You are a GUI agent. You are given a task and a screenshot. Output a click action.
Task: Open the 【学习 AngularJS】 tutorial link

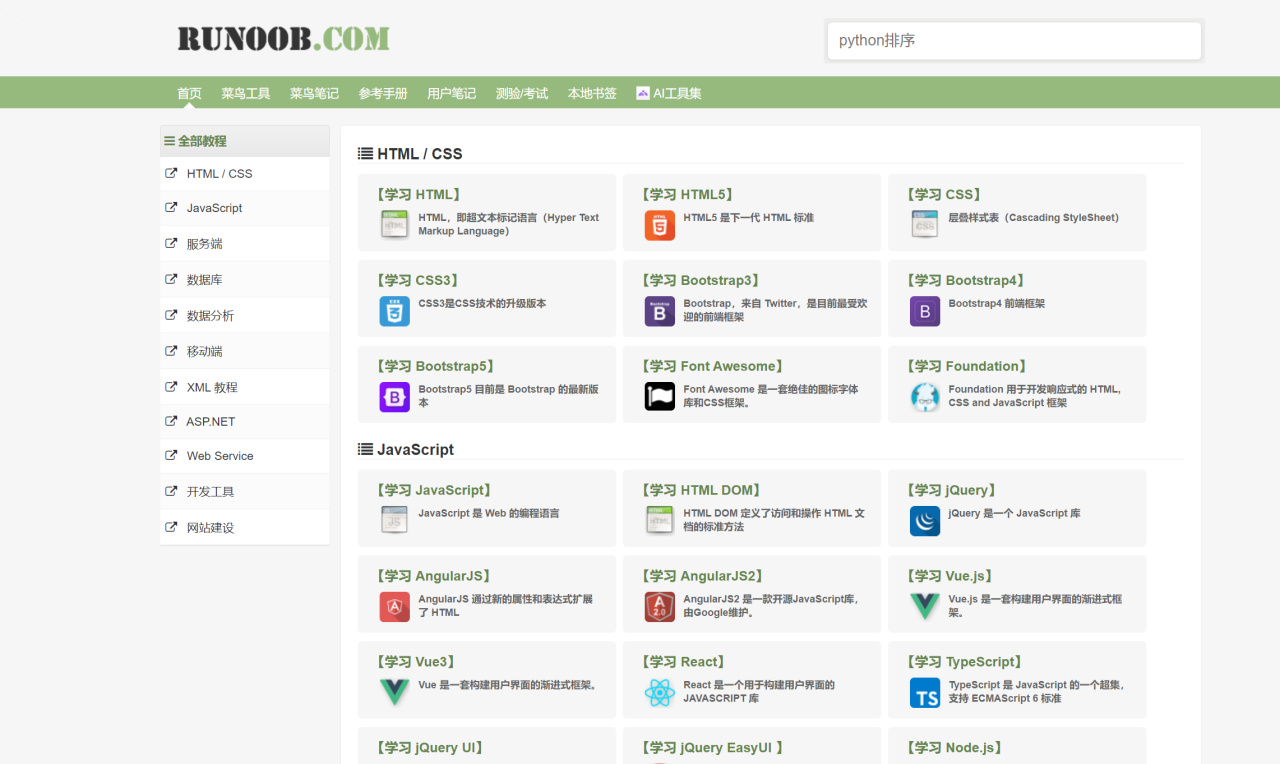pyautogui.click(x=434, y=577)
